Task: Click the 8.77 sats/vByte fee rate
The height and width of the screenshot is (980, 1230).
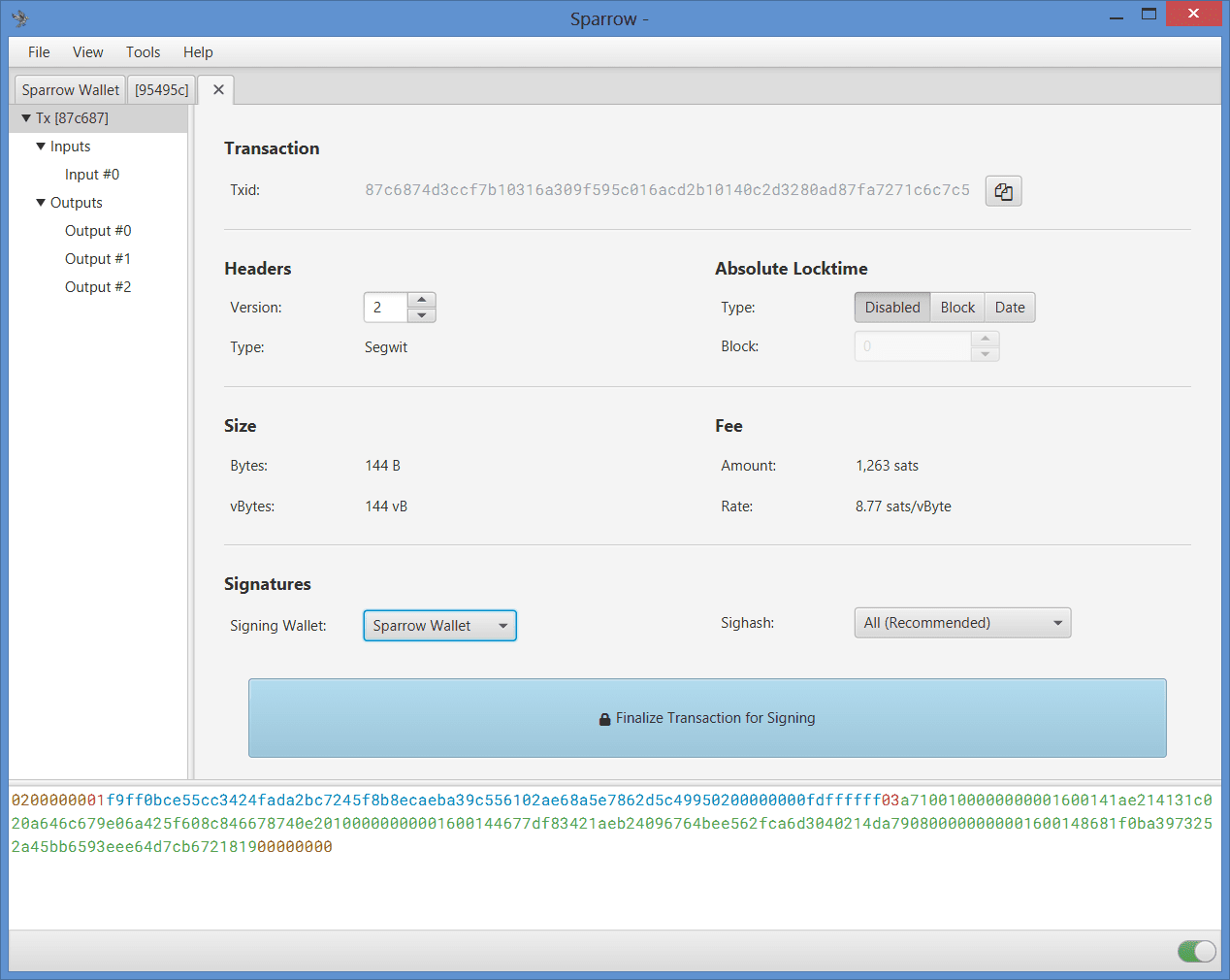Action: point(903,506)
